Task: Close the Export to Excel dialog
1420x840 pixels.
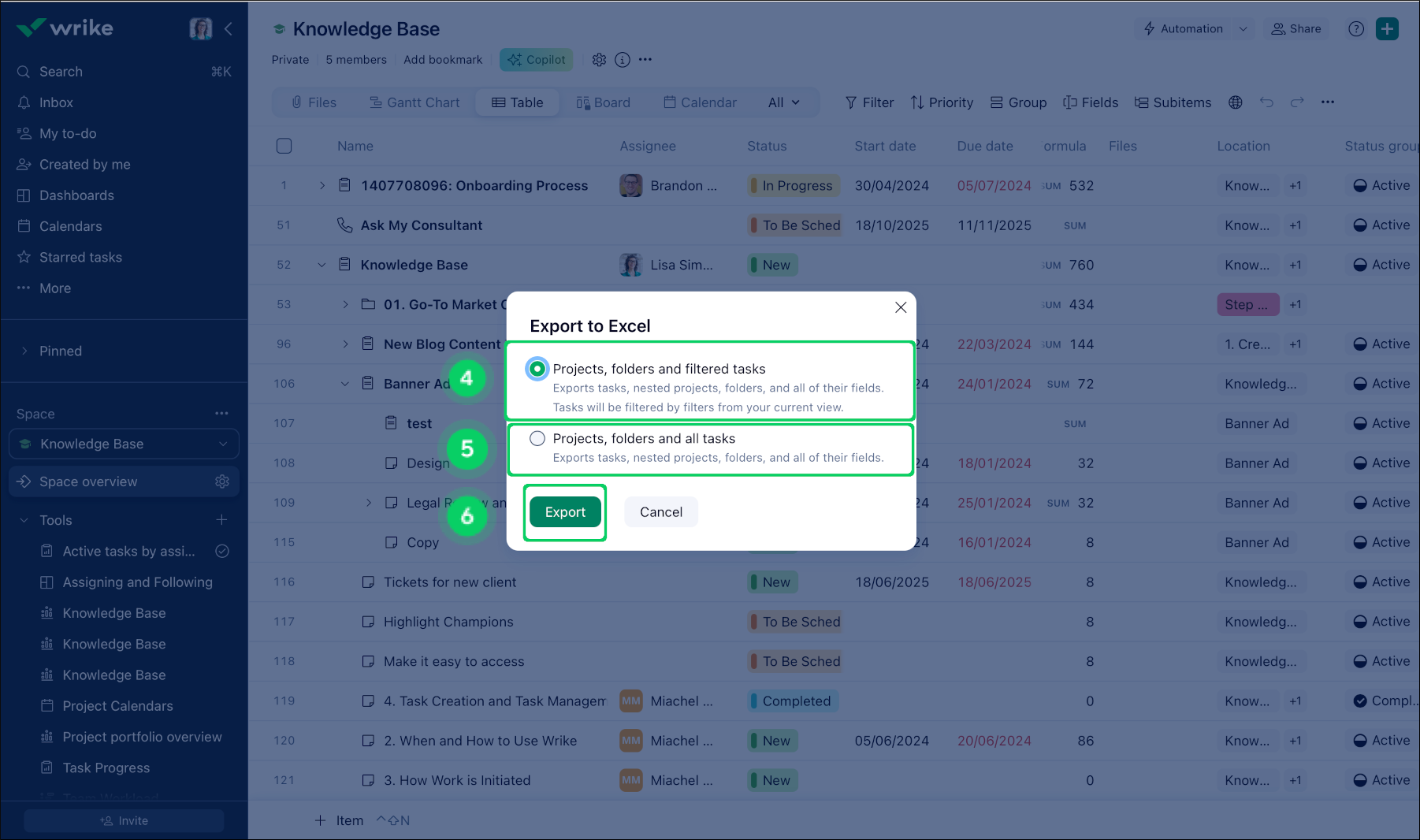Action: 901,307
